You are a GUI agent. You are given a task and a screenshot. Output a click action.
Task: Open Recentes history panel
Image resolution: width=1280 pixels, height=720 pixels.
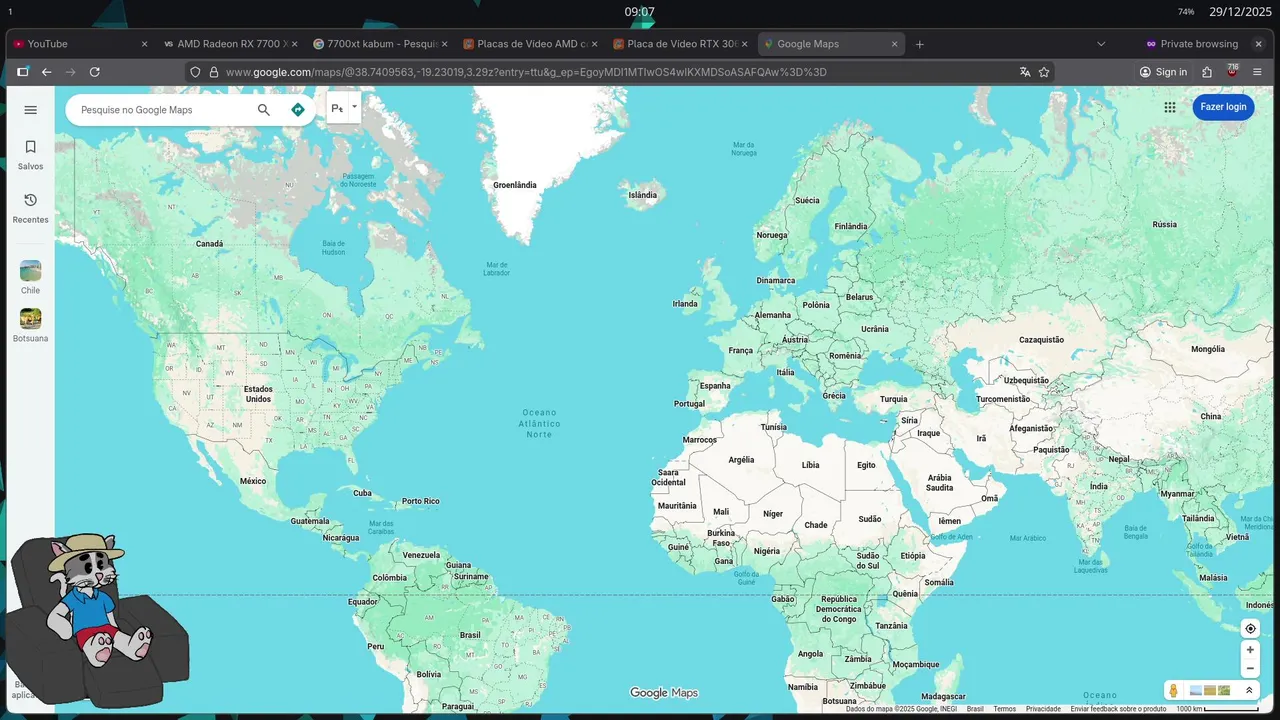click(x=30, y=208)
